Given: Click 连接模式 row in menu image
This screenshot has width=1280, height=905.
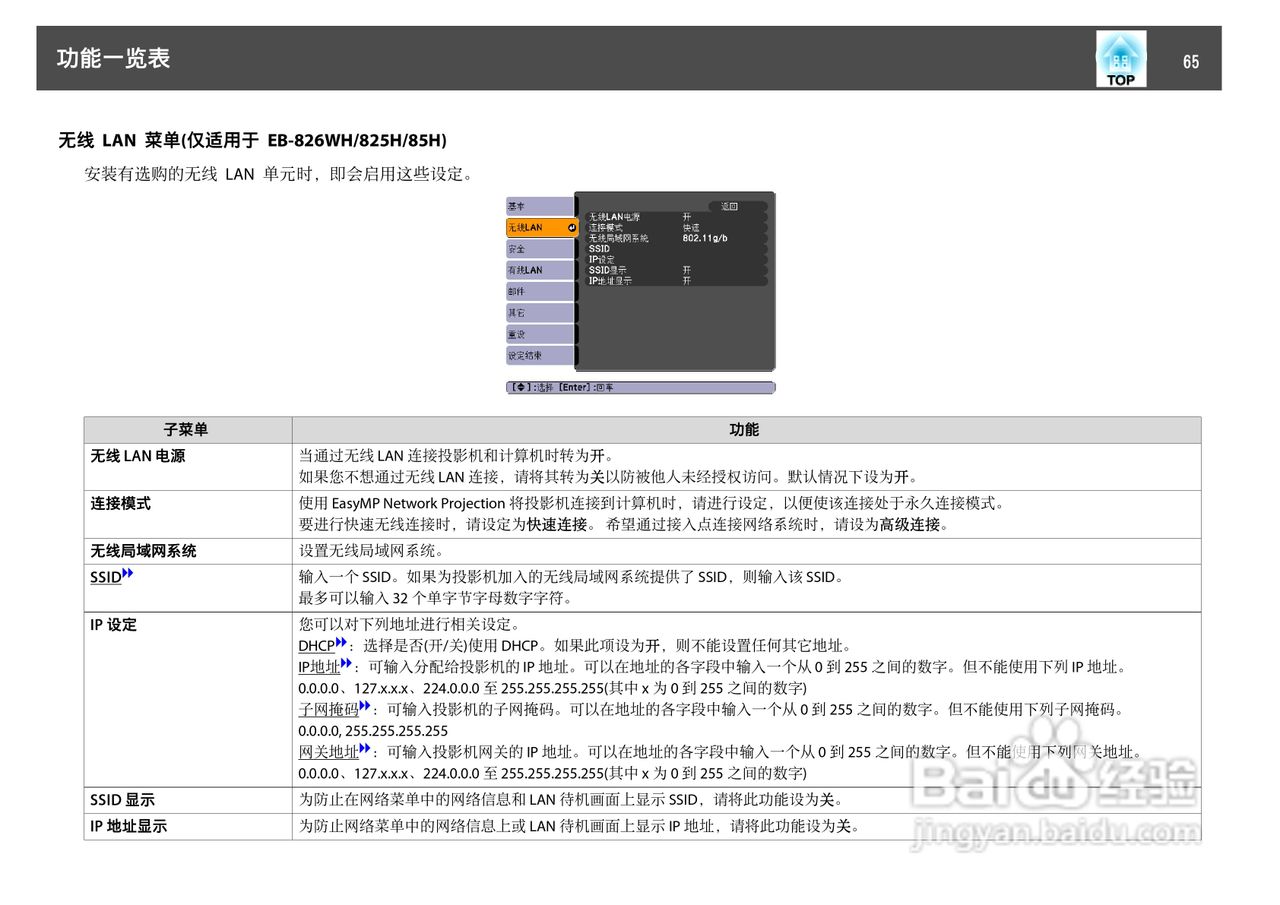Looking at the screenshot, I should pos(676,228).
